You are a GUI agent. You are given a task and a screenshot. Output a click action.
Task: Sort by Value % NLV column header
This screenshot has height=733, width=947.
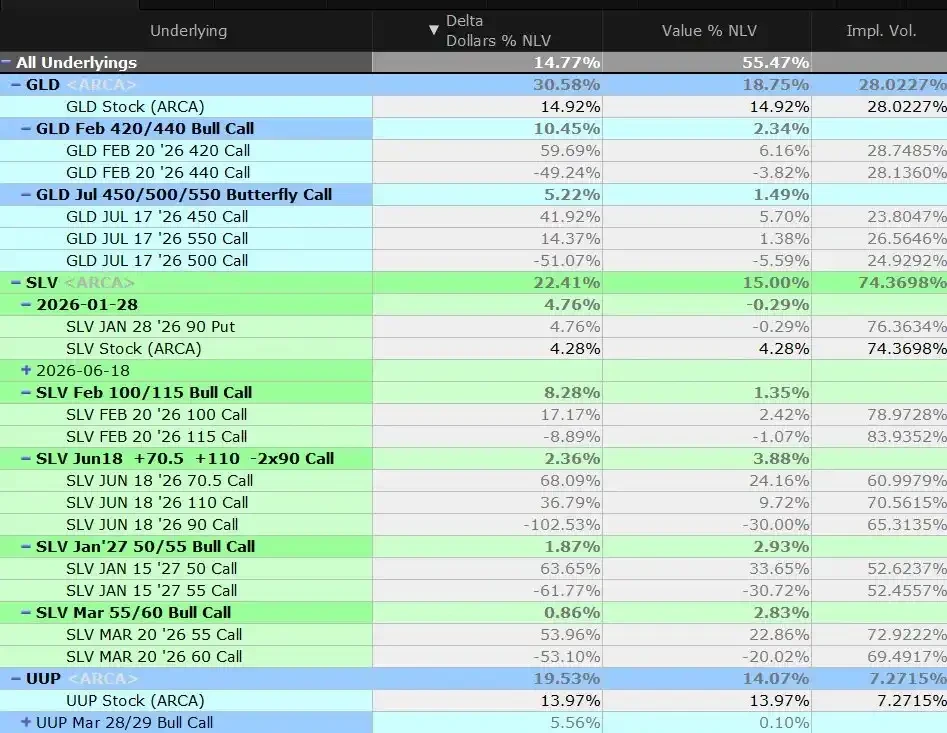(x=709, y=31)
